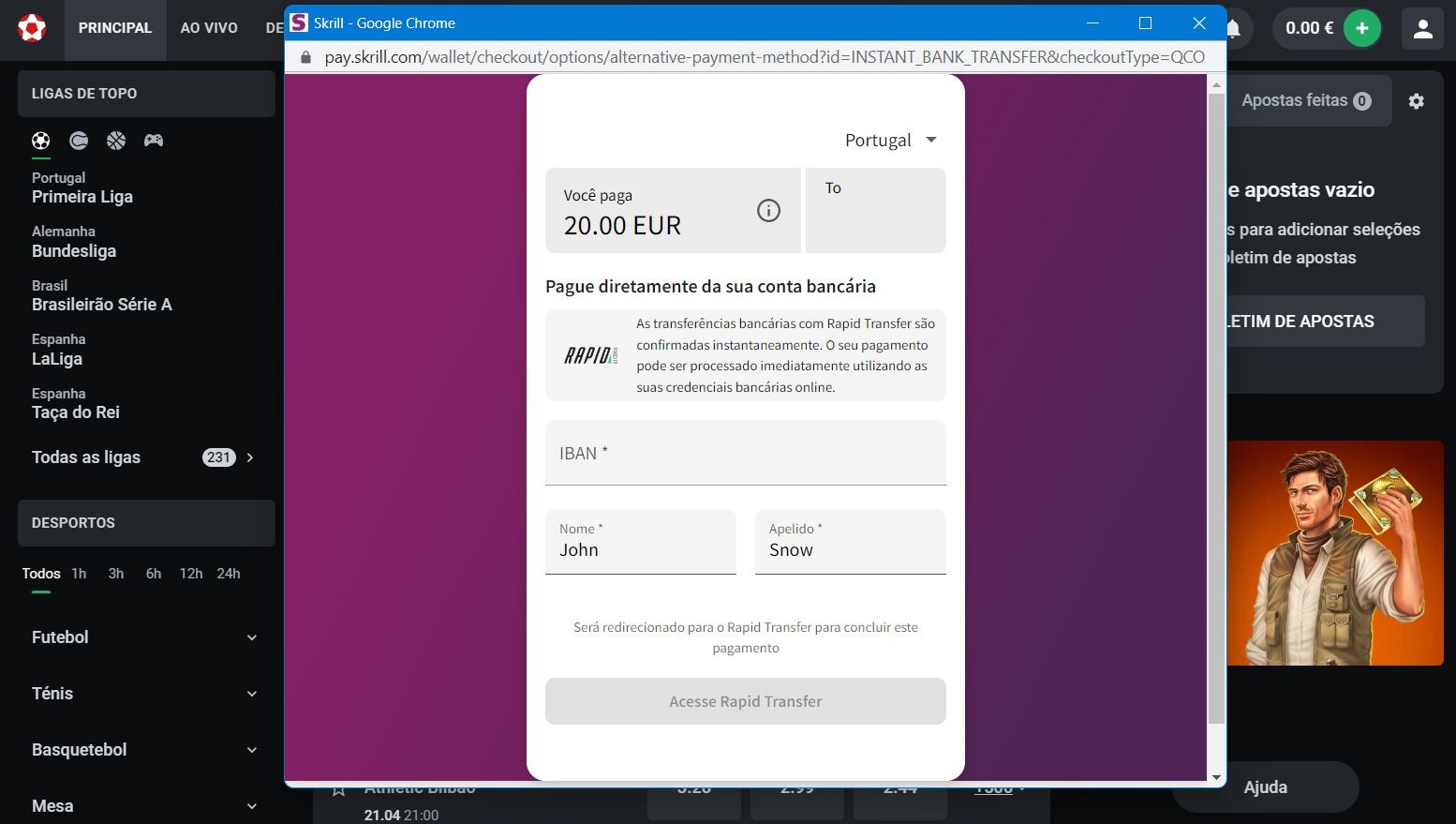Screen dimensions: 1456x824
Task: Open the Bundesliga league link
Action: pyautogui.click(x=74, y=251)
